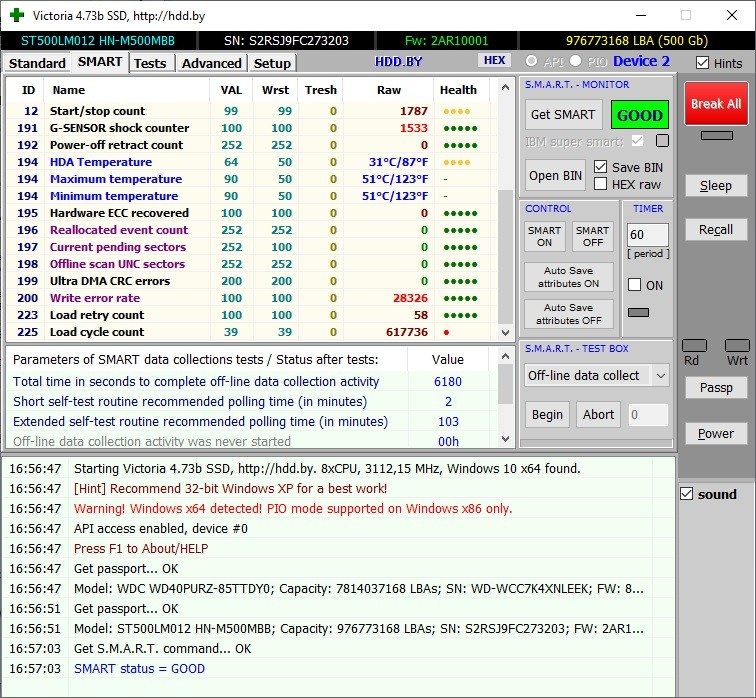Select the API radio button

click(x=531, y=61)
